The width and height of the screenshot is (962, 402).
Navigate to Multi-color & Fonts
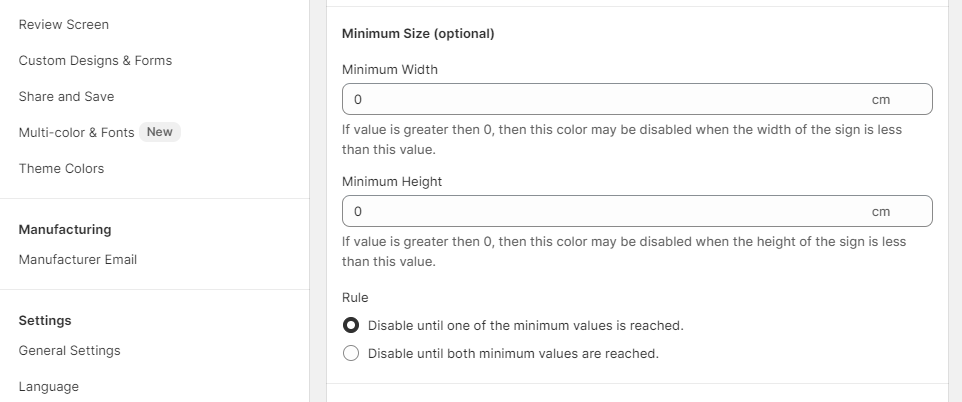(76, 132)
